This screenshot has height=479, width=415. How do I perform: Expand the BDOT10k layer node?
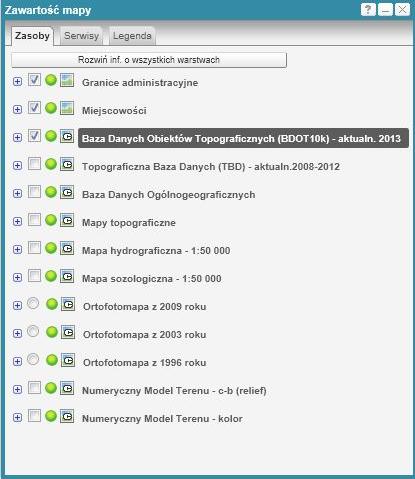[17, 138]
